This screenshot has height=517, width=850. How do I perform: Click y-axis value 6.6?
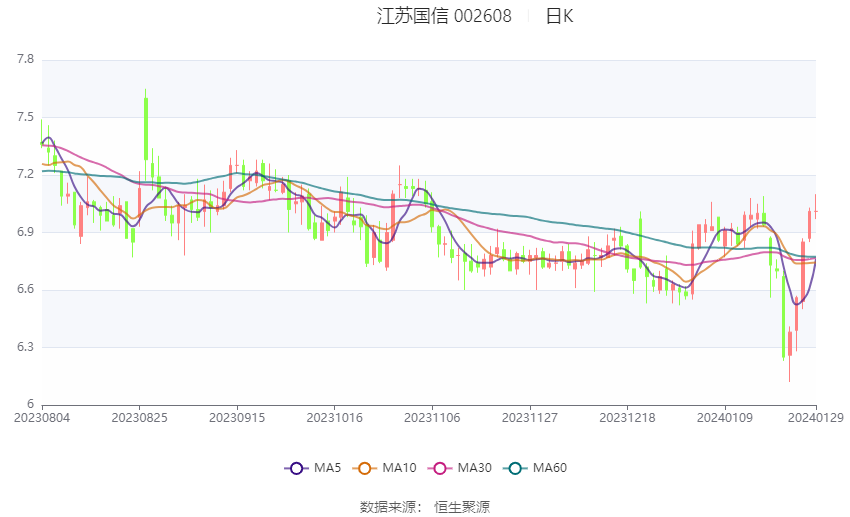click(x=25, y=289)
